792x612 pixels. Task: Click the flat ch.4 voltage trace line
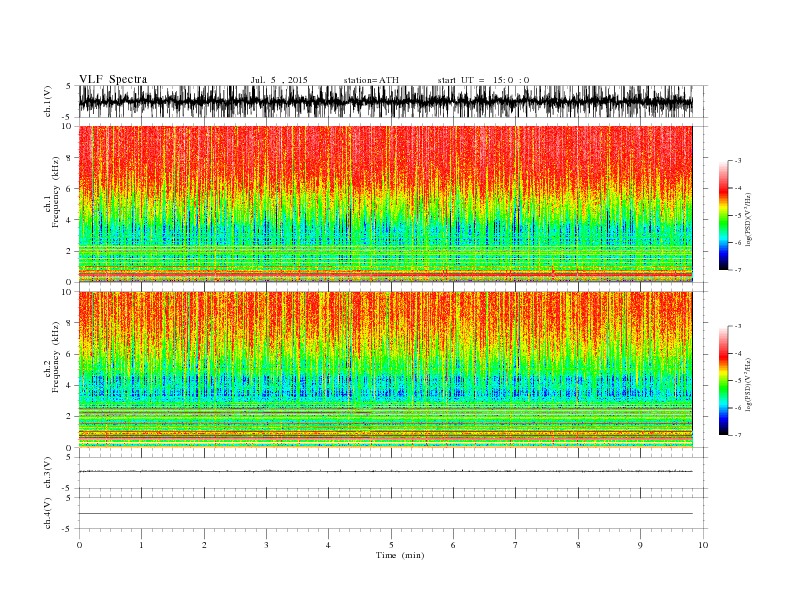point(385,514)
